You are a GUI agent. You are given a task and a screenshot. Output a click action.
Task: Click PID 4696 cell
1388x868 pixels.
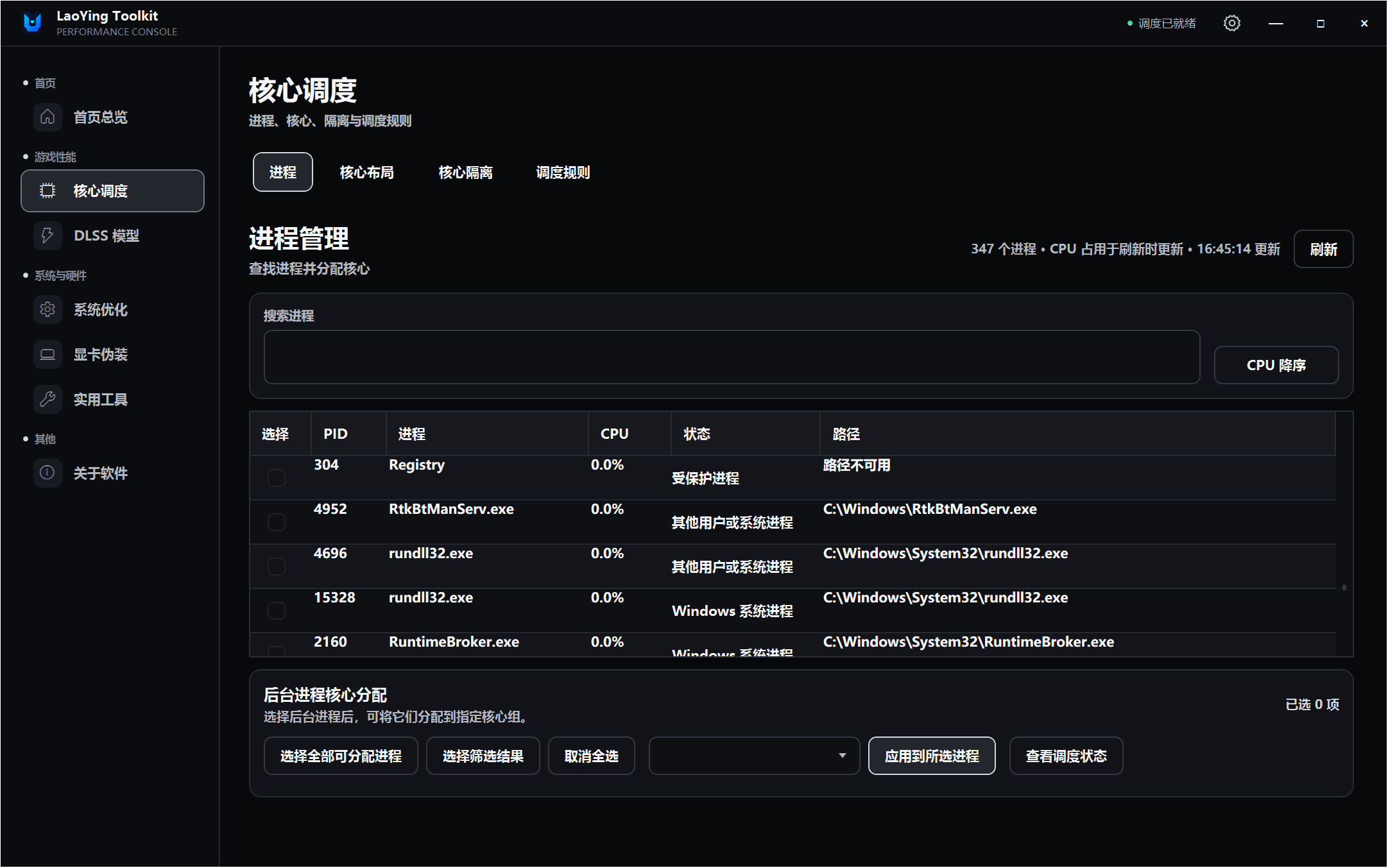(x=330, y=553)
